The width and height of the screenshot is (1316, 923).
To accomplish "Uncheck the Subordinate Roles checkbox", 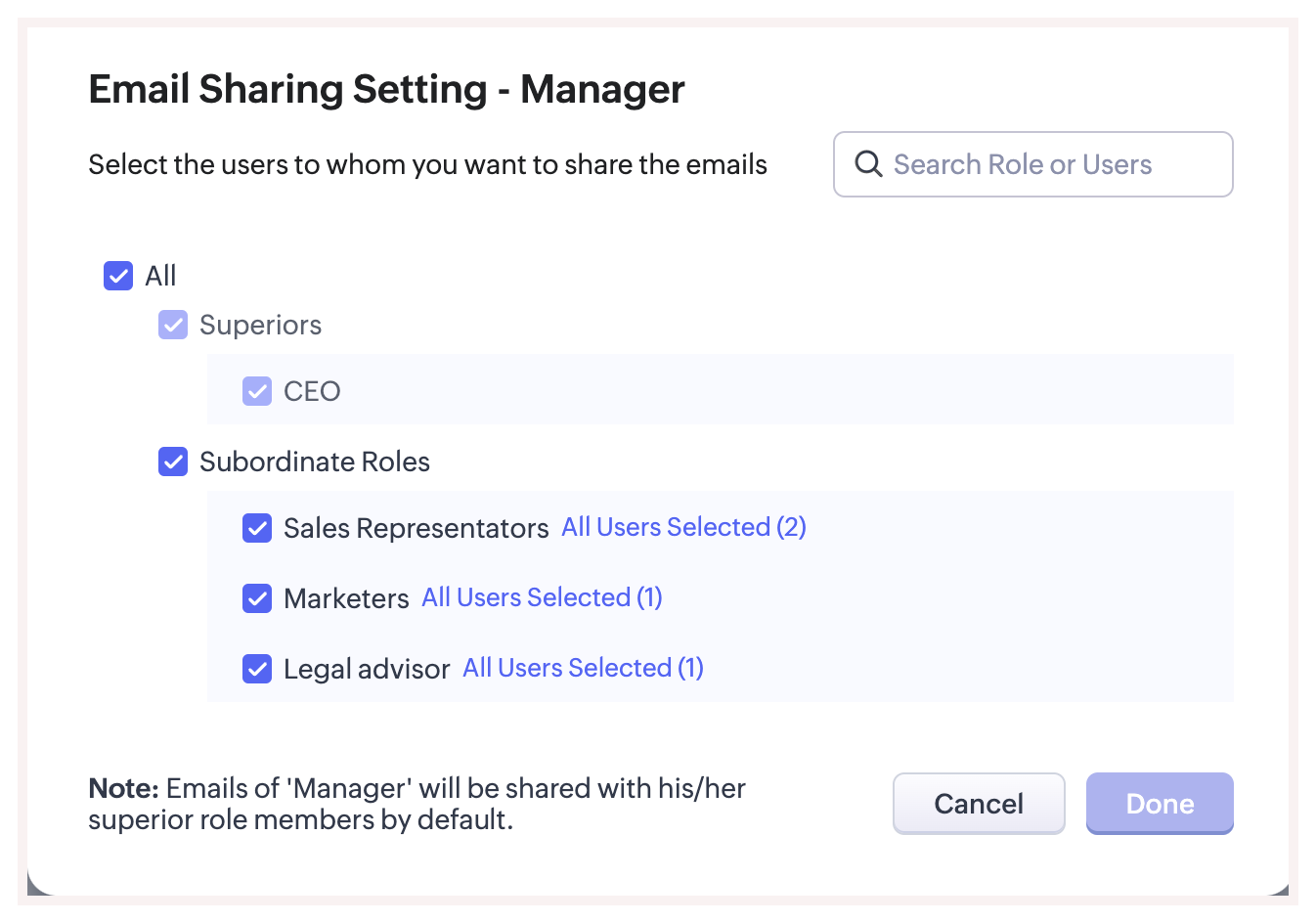I will coord(173,461).
